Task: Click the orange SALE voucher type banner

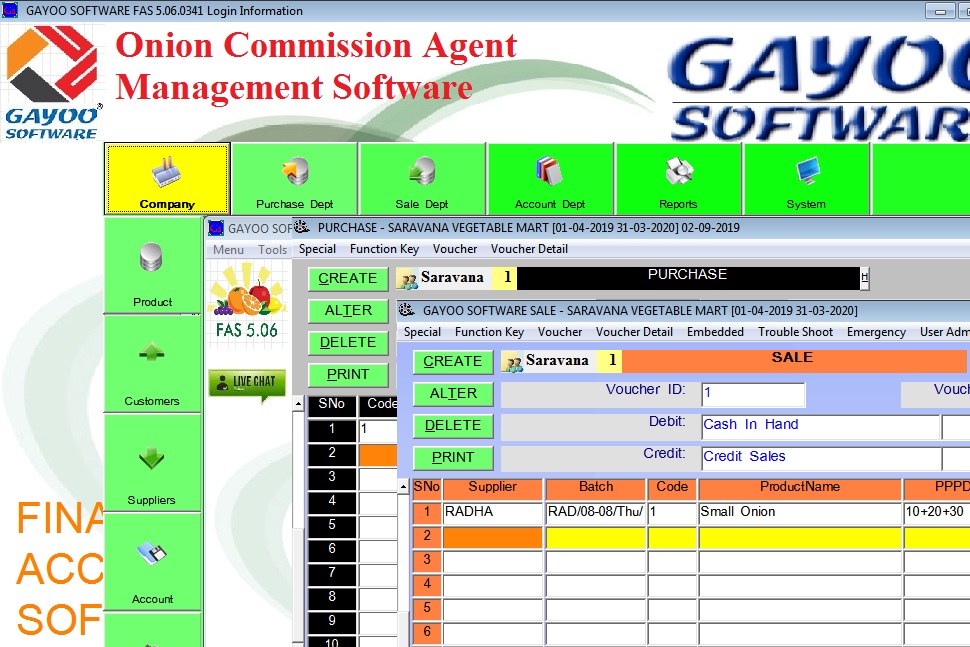Action: [x=793, y=360]
